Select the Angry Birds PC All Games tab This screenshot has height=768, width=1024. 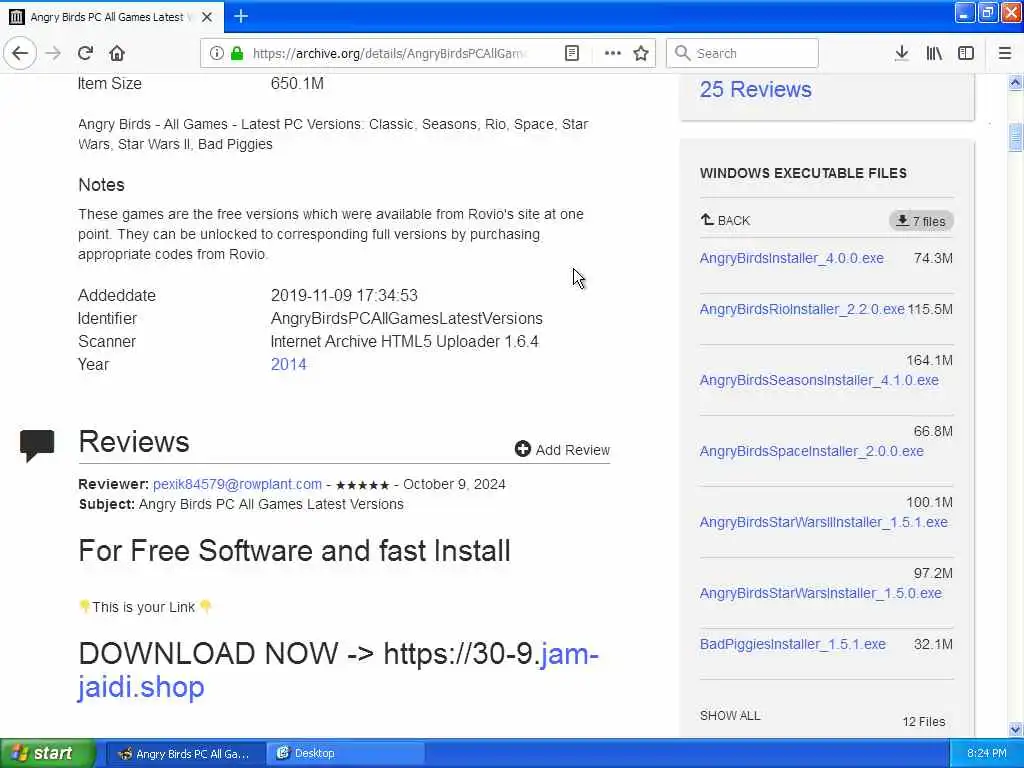point(112,17)
